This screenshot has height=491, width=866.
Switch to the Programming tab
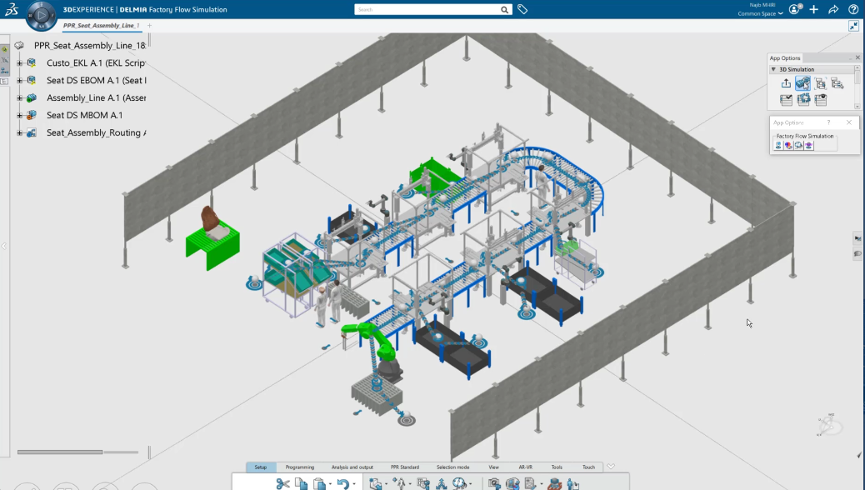(299, 467)
